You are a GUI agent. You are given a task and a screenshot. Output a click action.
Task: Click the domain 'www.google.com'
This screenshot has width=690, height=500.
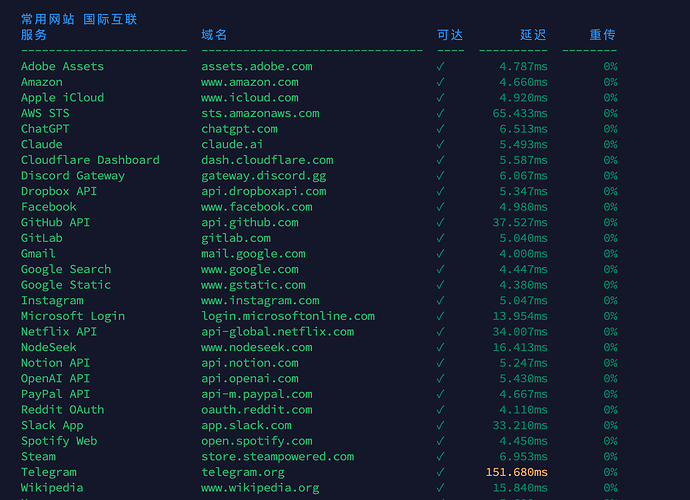[x=250, y=269]
